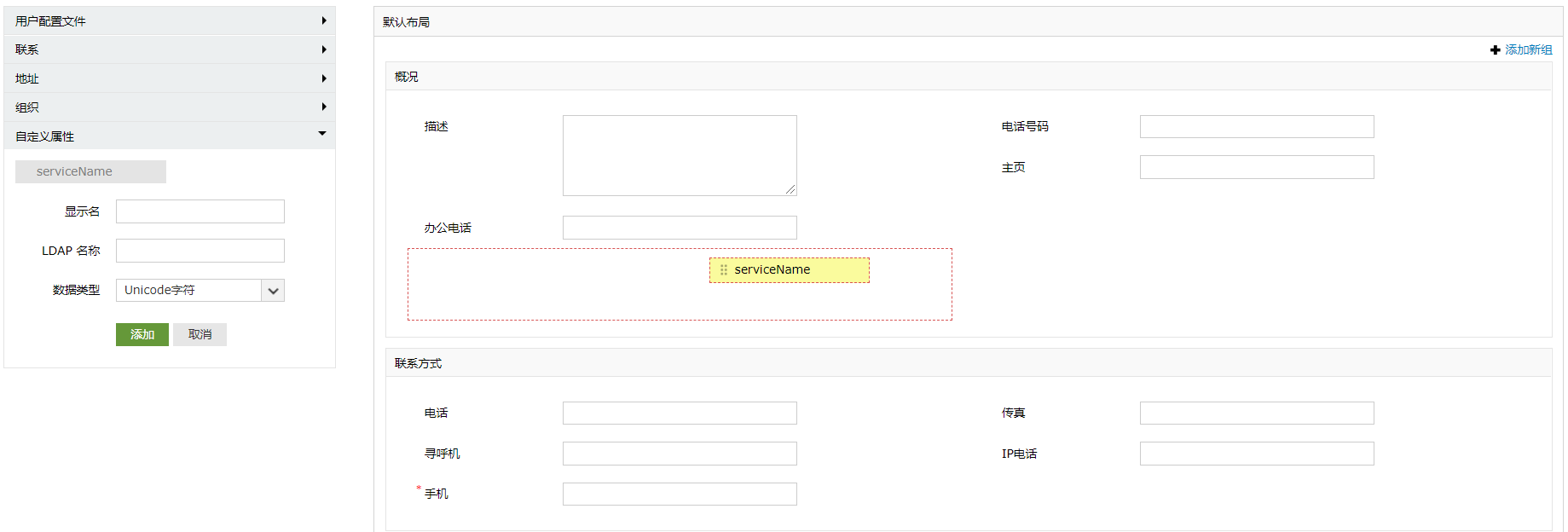Click the 电话号码 input field
1568x532 pixels.
click(x=1257, y=127)
